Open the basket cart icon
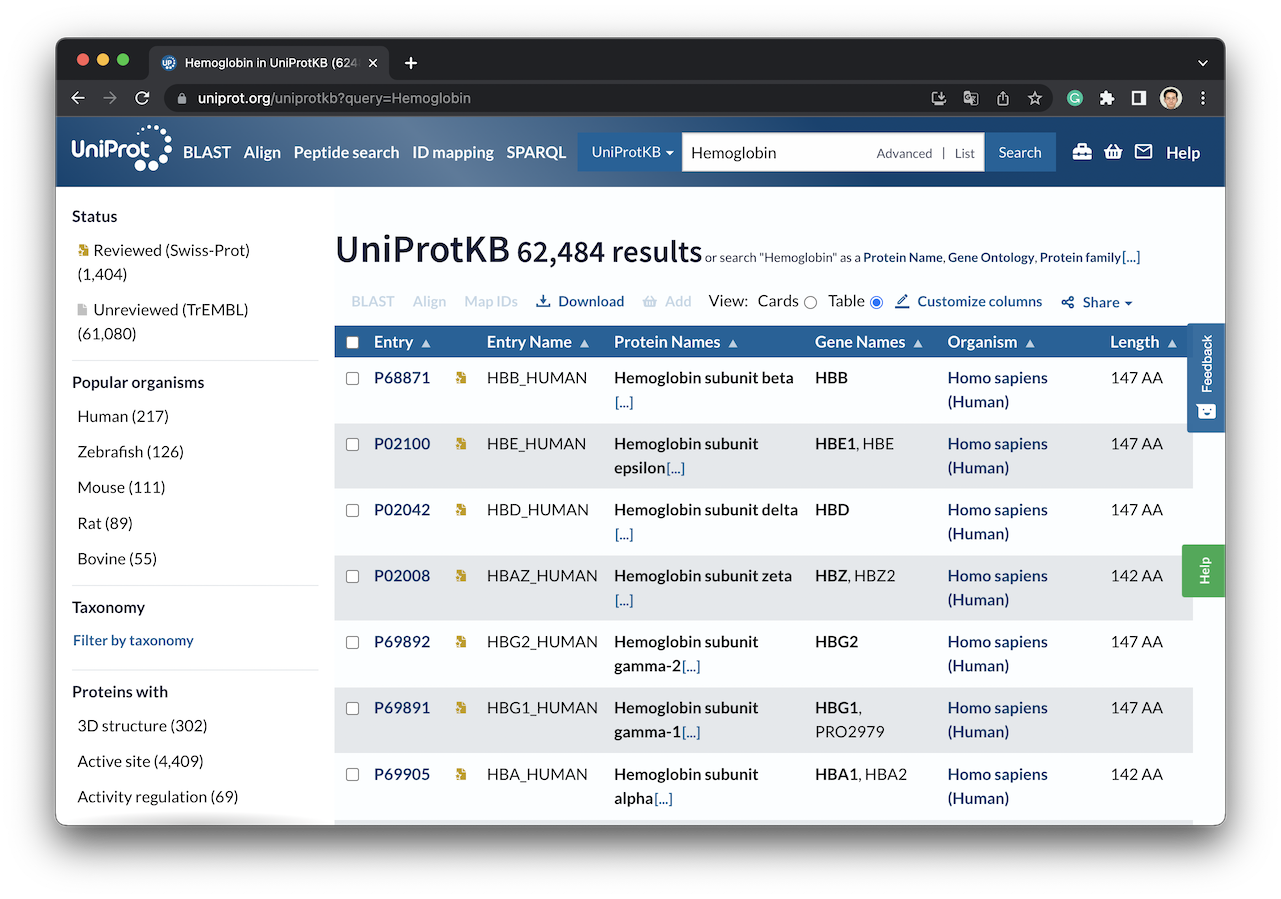 [1113, 152]
